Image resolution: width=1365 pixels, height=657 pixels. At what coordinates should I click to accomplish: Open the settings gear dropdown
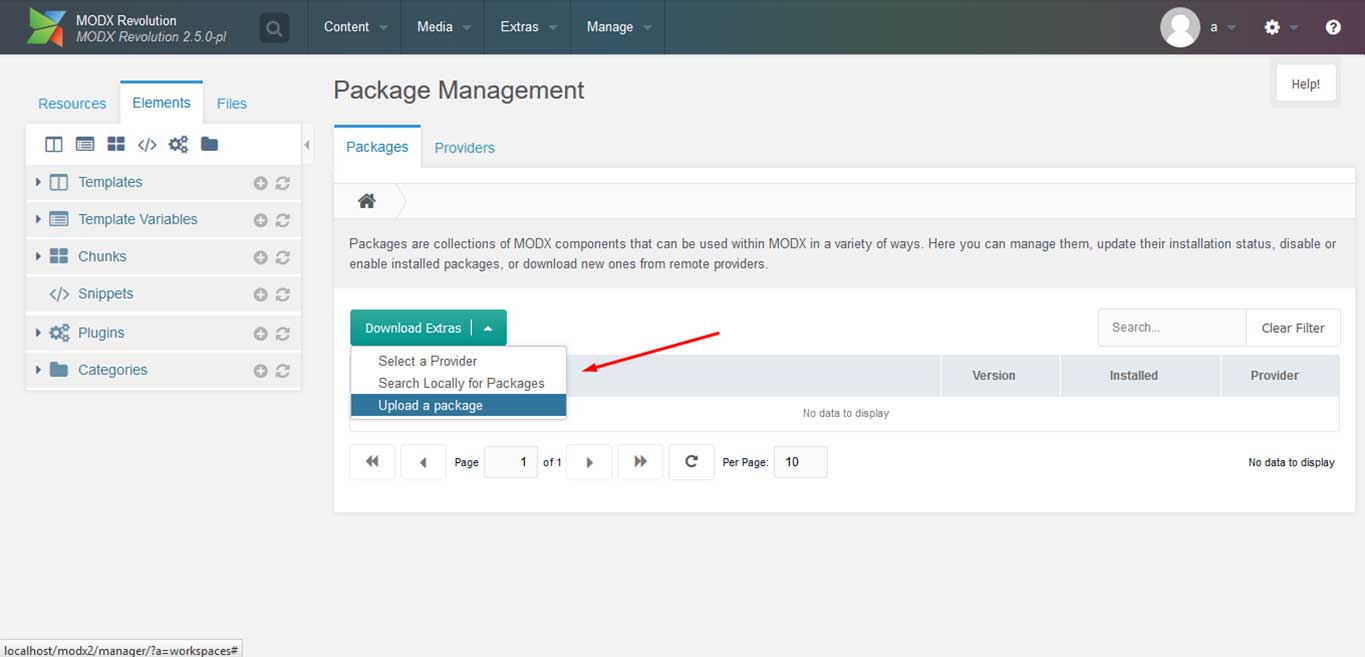coord(1279,27)
